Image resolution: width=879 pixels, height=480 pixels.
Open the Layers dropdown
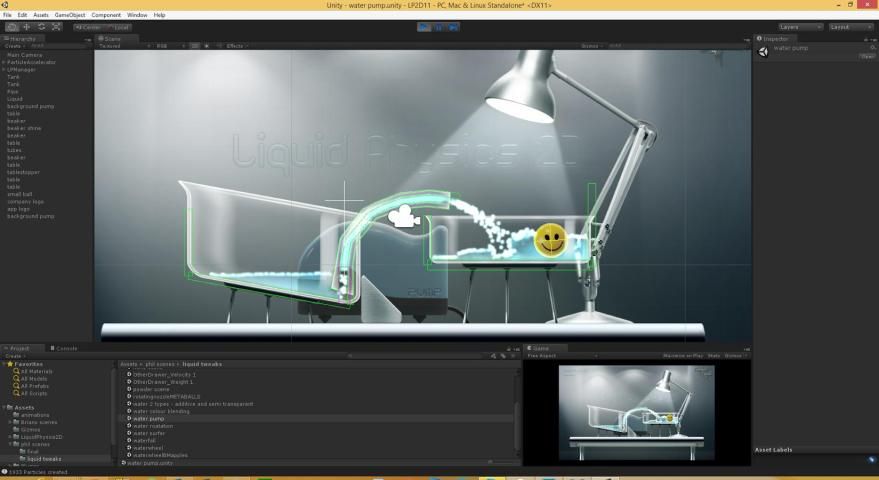[x=800, y=27]
